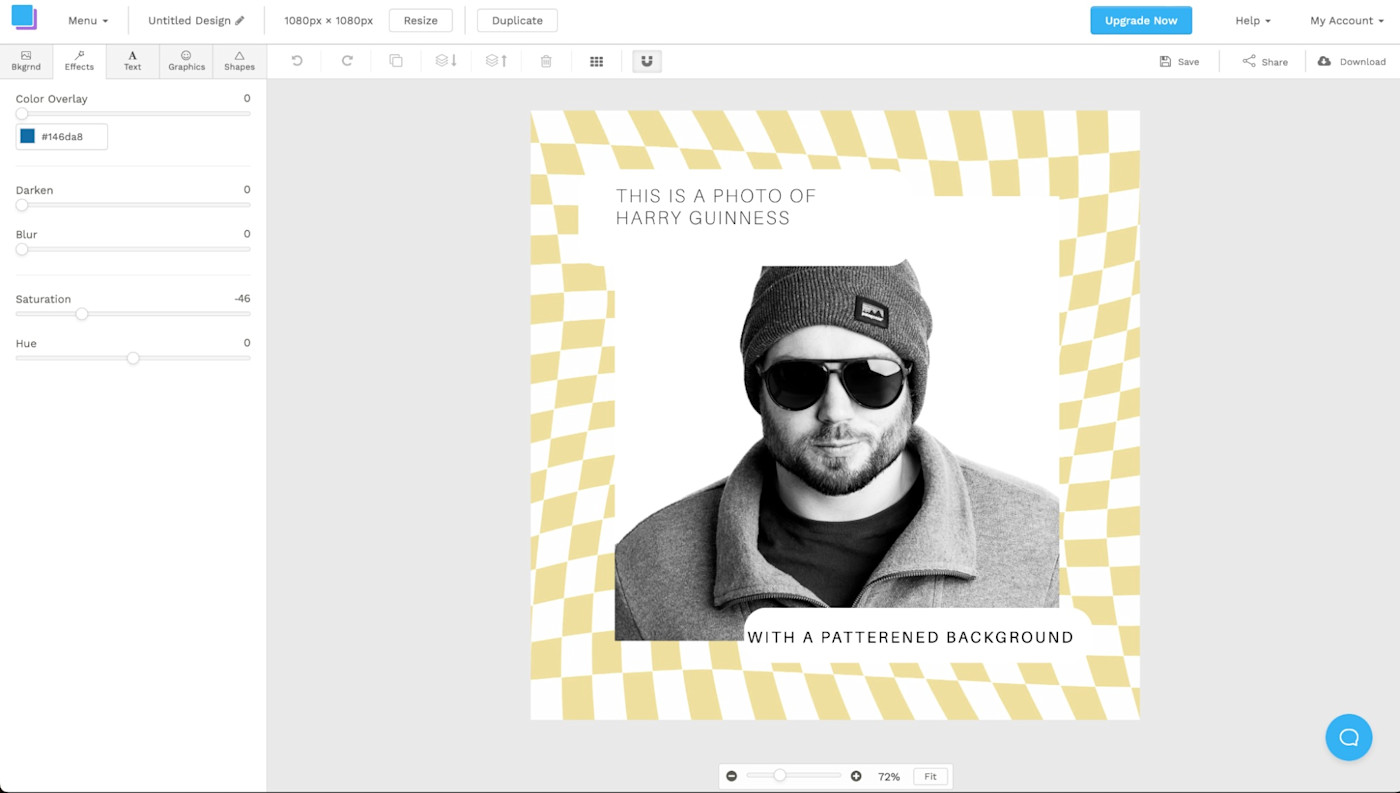This screenshot has width=1400, height=793.
Task: Toggle the grid view icon
Action: pyautogui.click(x=597, y=61)
